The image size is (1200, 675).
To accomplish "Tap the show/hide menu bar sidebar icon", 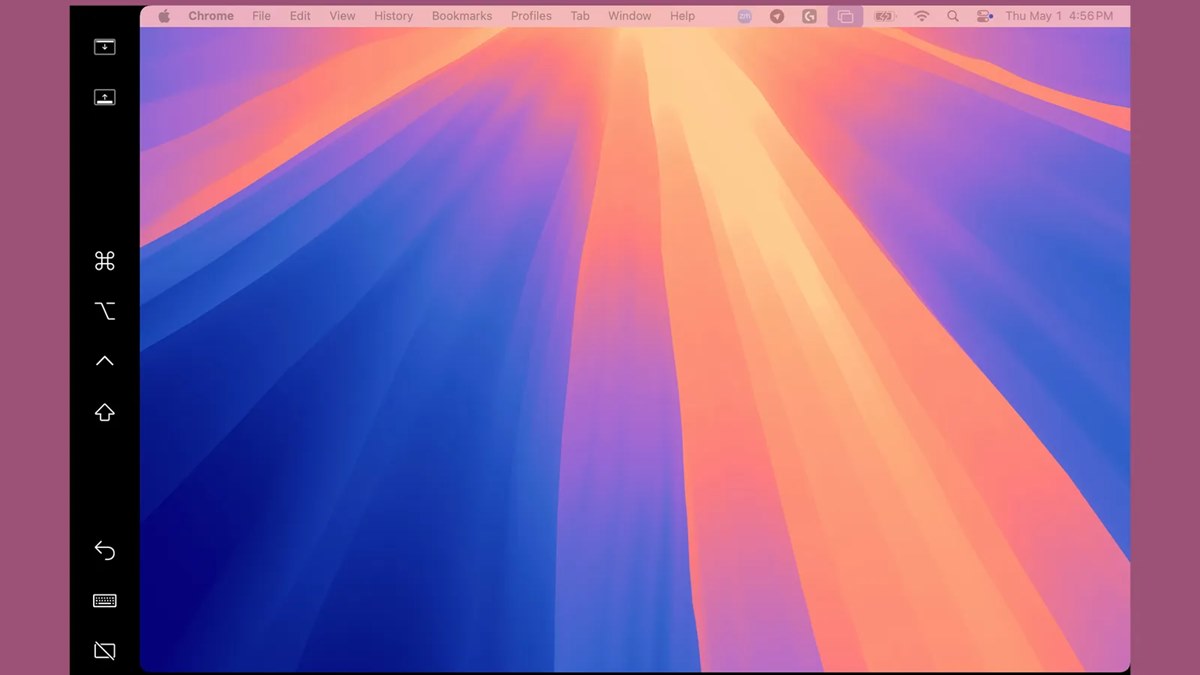I will point(104,47).
